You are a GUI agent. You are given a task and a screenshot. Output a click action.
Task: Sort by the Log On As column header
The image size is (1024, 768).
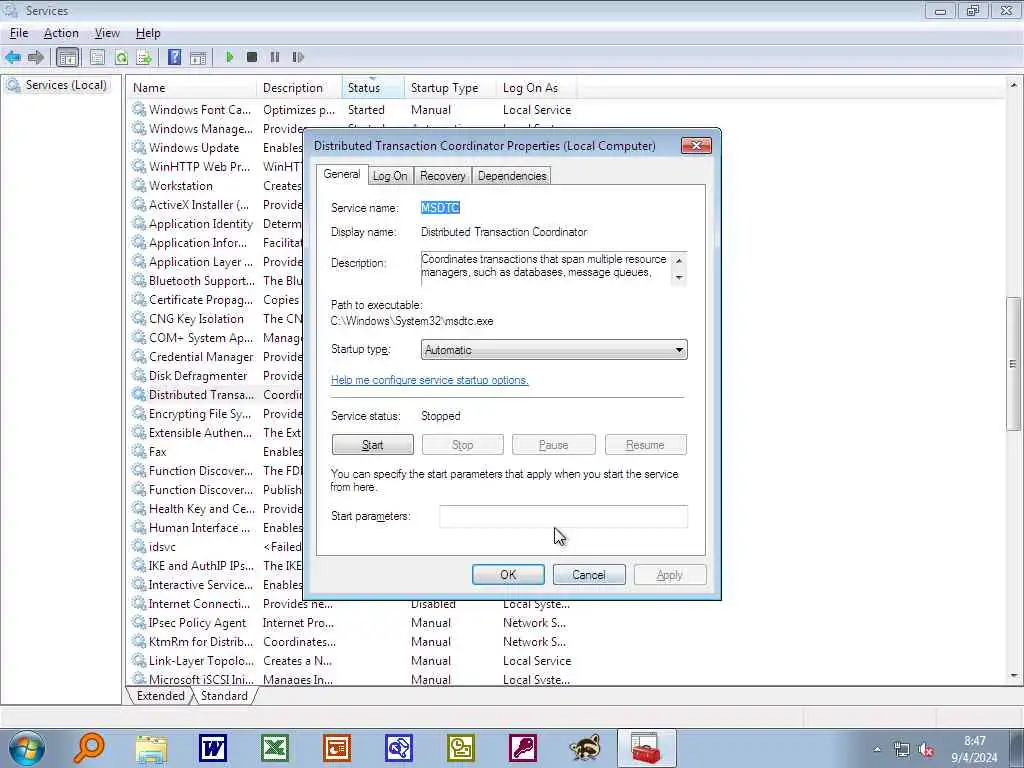[x=537, y=88]
